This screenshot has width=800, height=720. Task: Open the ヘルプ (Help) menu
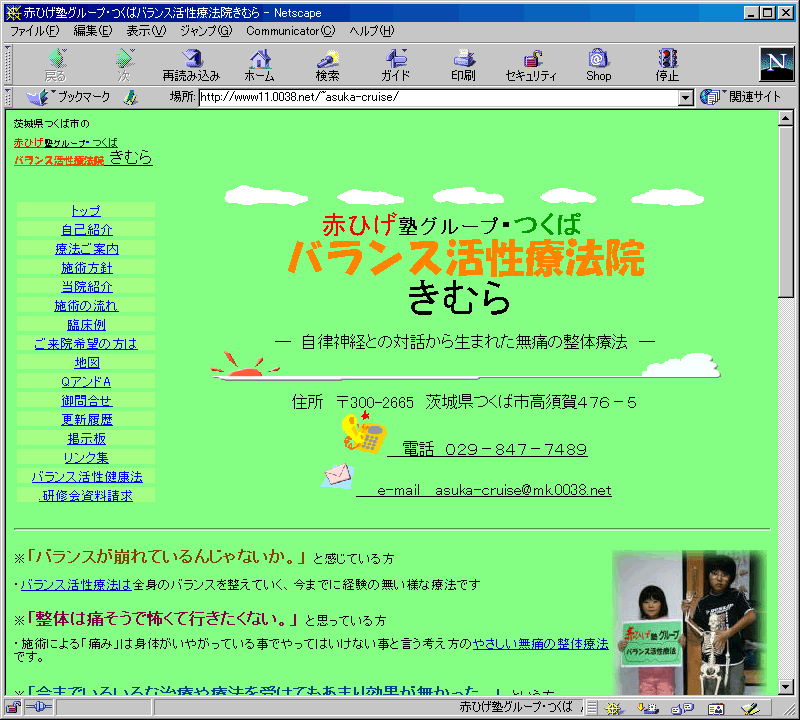(x=371, y=31)
